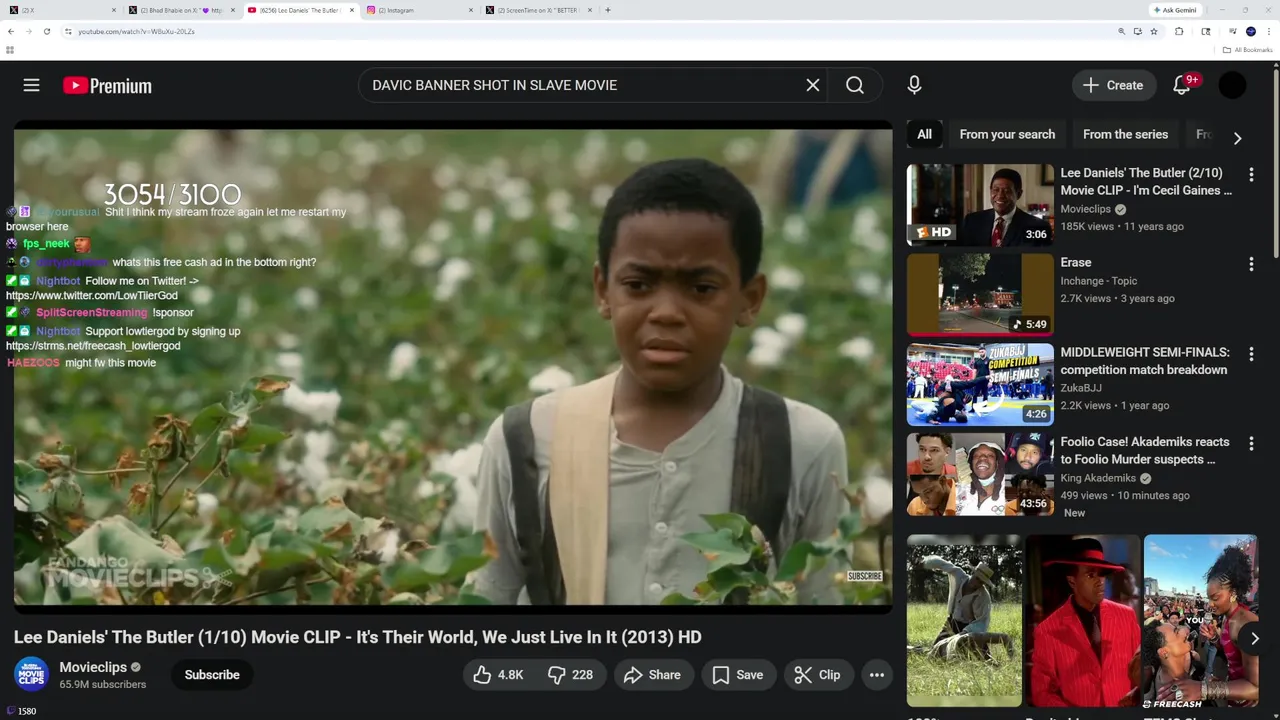Open the All Bookmarks folder
1280x720 pixels.
(x=1247, y=49)
